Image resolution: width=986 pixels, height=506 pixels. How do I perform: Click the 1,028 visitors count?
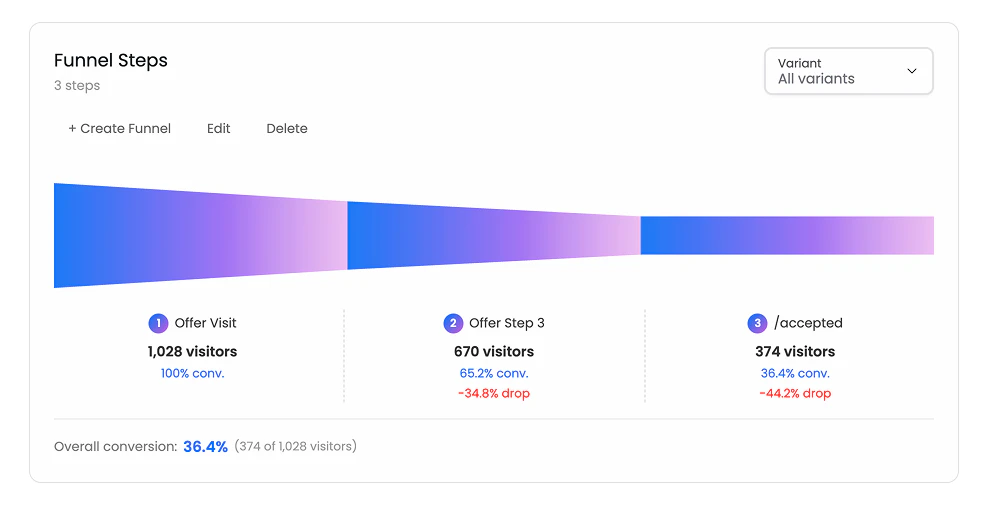192,351
